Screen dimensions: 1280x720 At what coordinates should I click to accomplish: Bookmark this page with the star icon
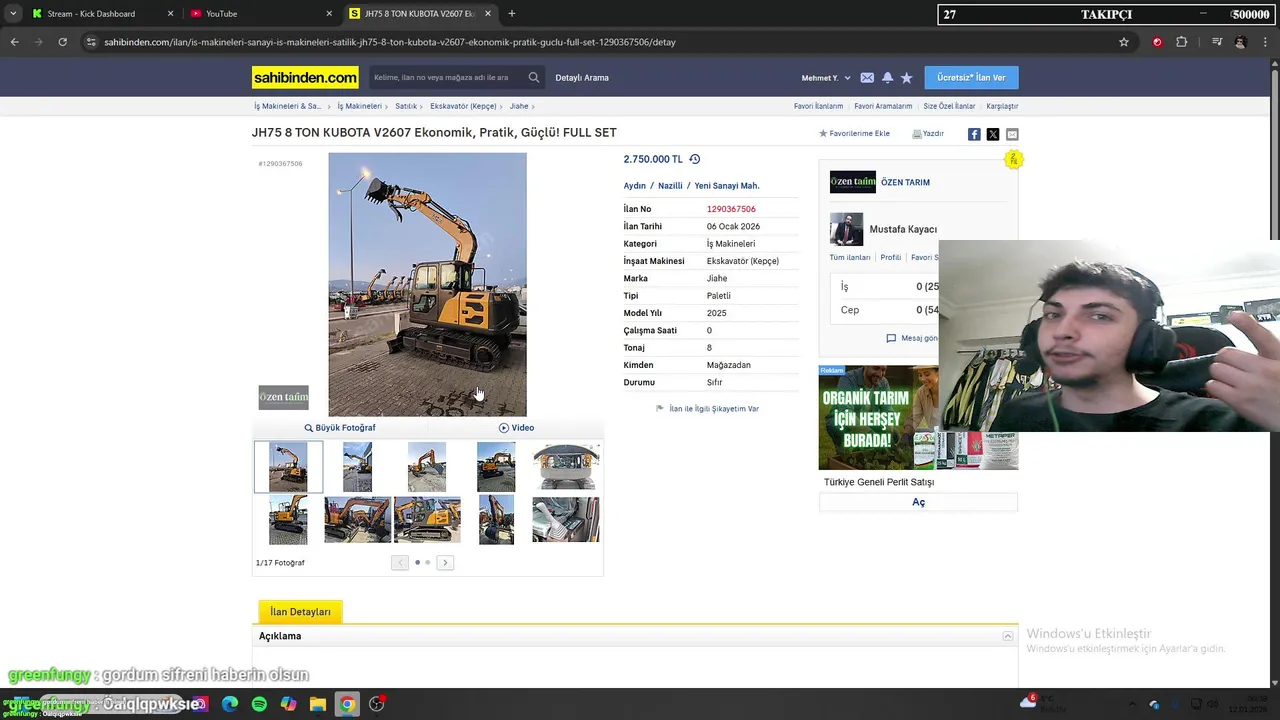[1124, 42]
